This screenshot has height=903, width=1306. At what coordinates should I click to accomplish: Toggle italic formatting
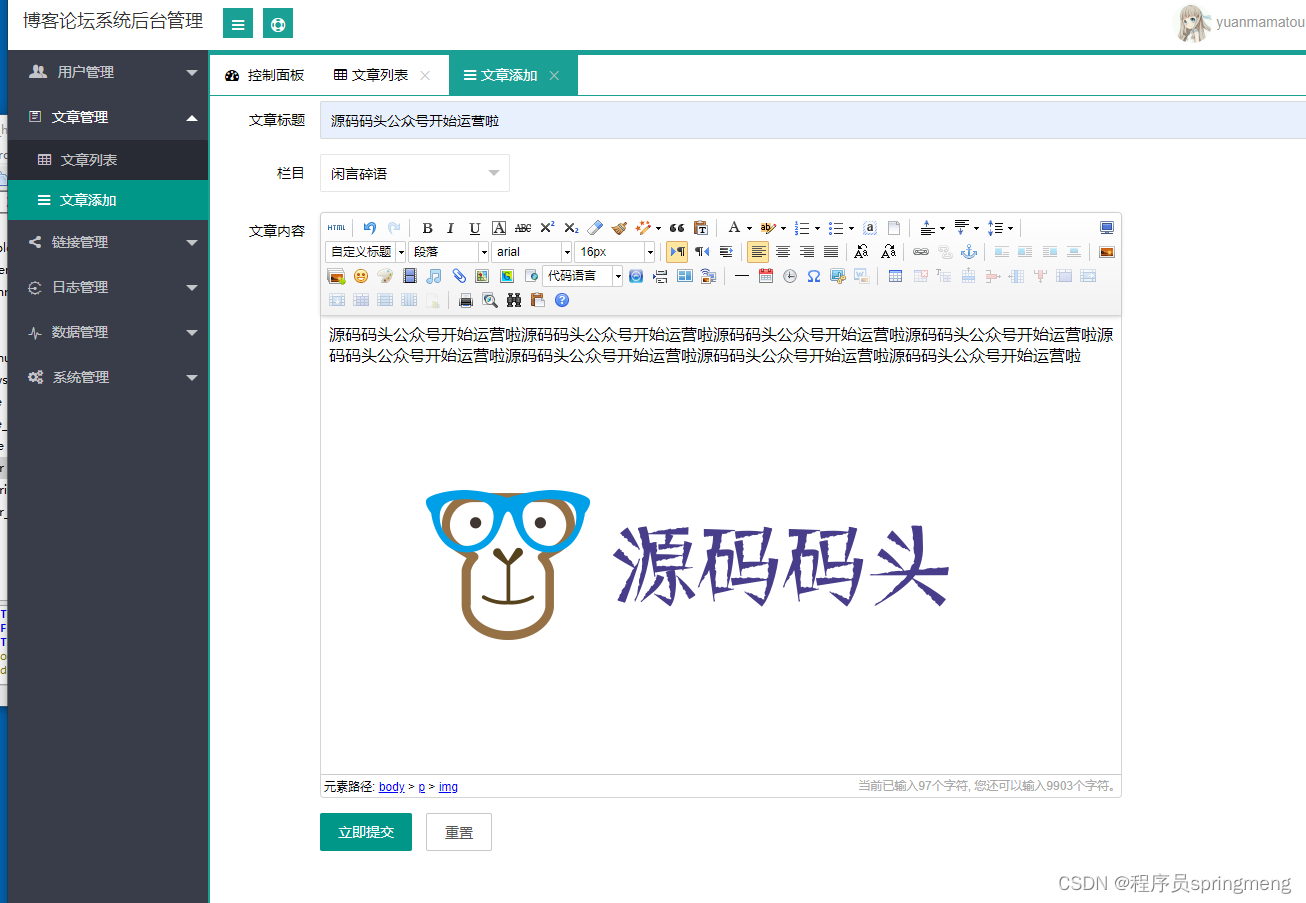point(451,227)
